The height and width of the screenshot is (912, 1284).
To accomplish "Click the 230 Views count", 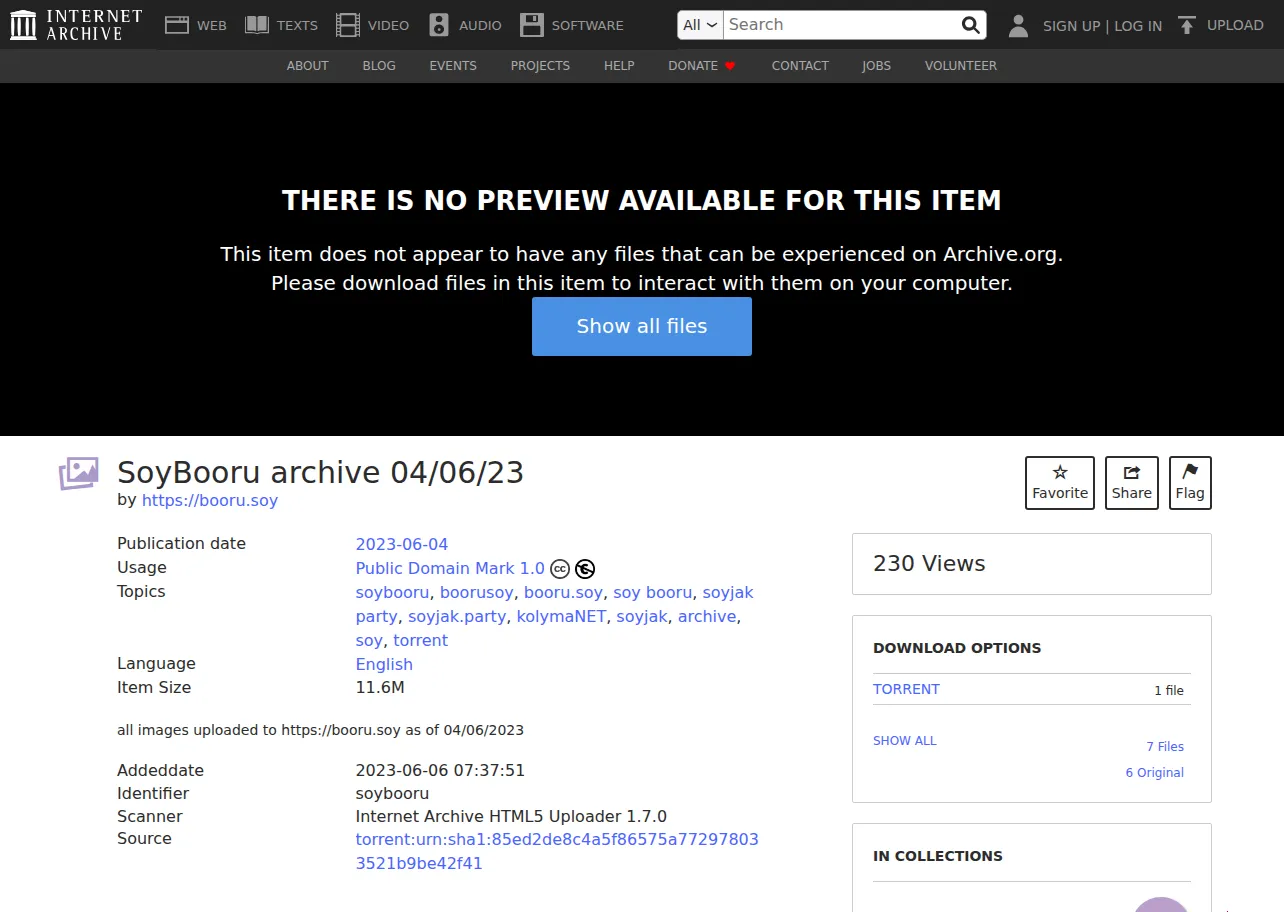I will point(929,564).
